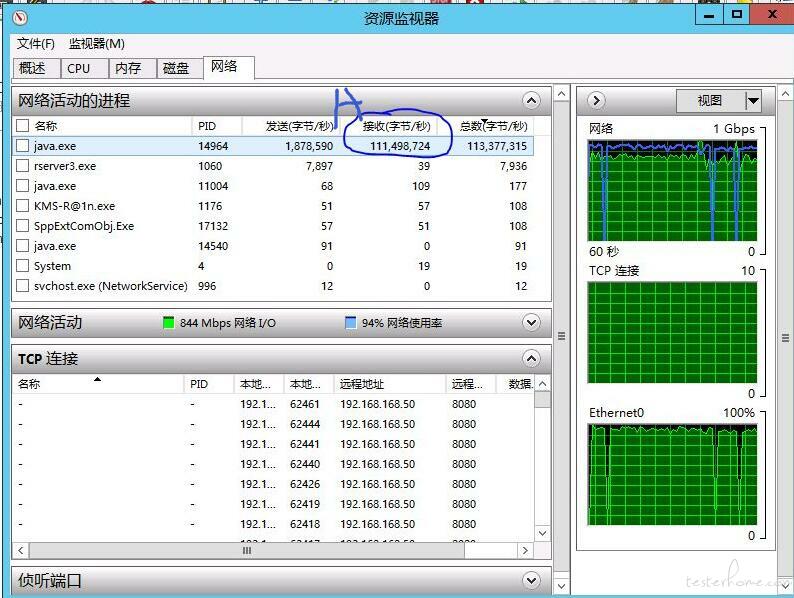The height and width of the screenshot is (598, 794).
Task: Check the KMS-R@1n.exe checkbox
Action: point(22,206)
